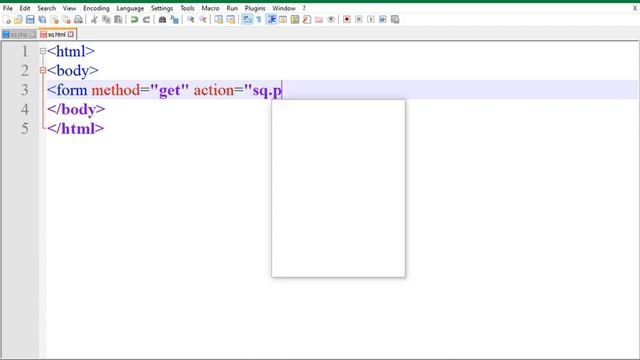
Task: Open the View menu
Action: (69, 8)
